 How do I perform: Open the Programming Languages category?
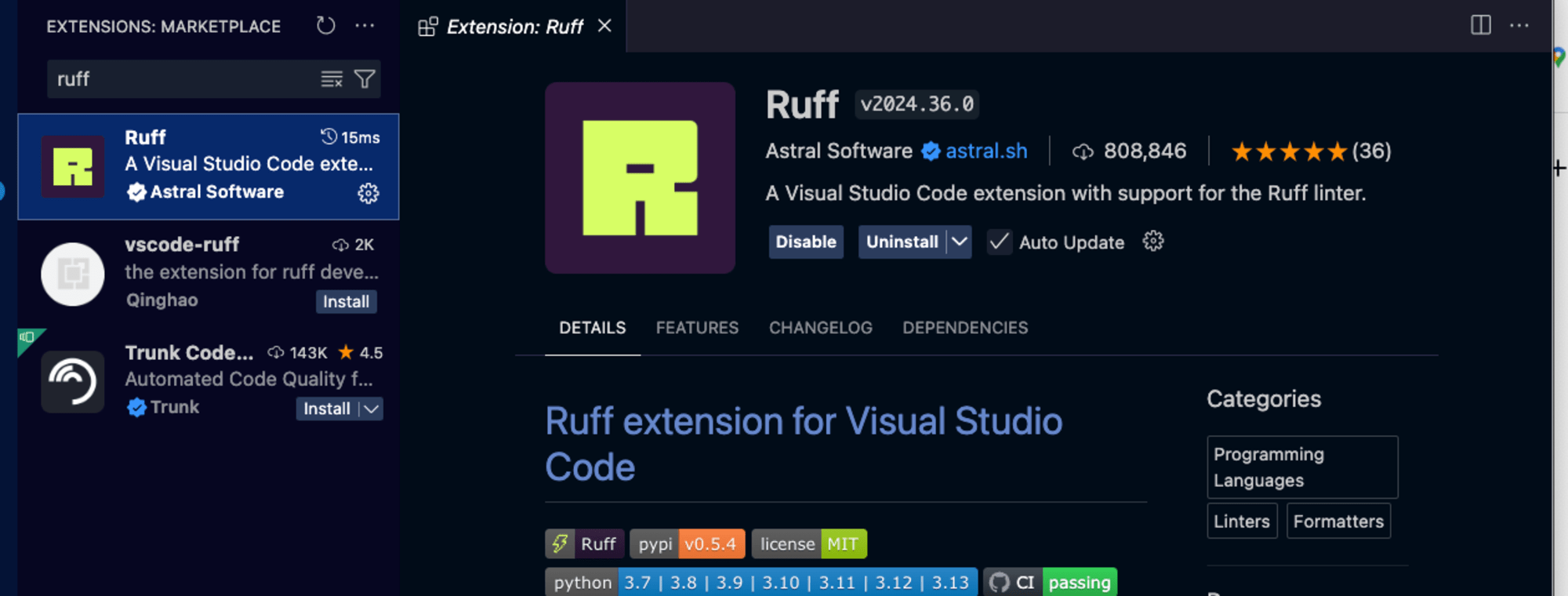click(1302, 467)
